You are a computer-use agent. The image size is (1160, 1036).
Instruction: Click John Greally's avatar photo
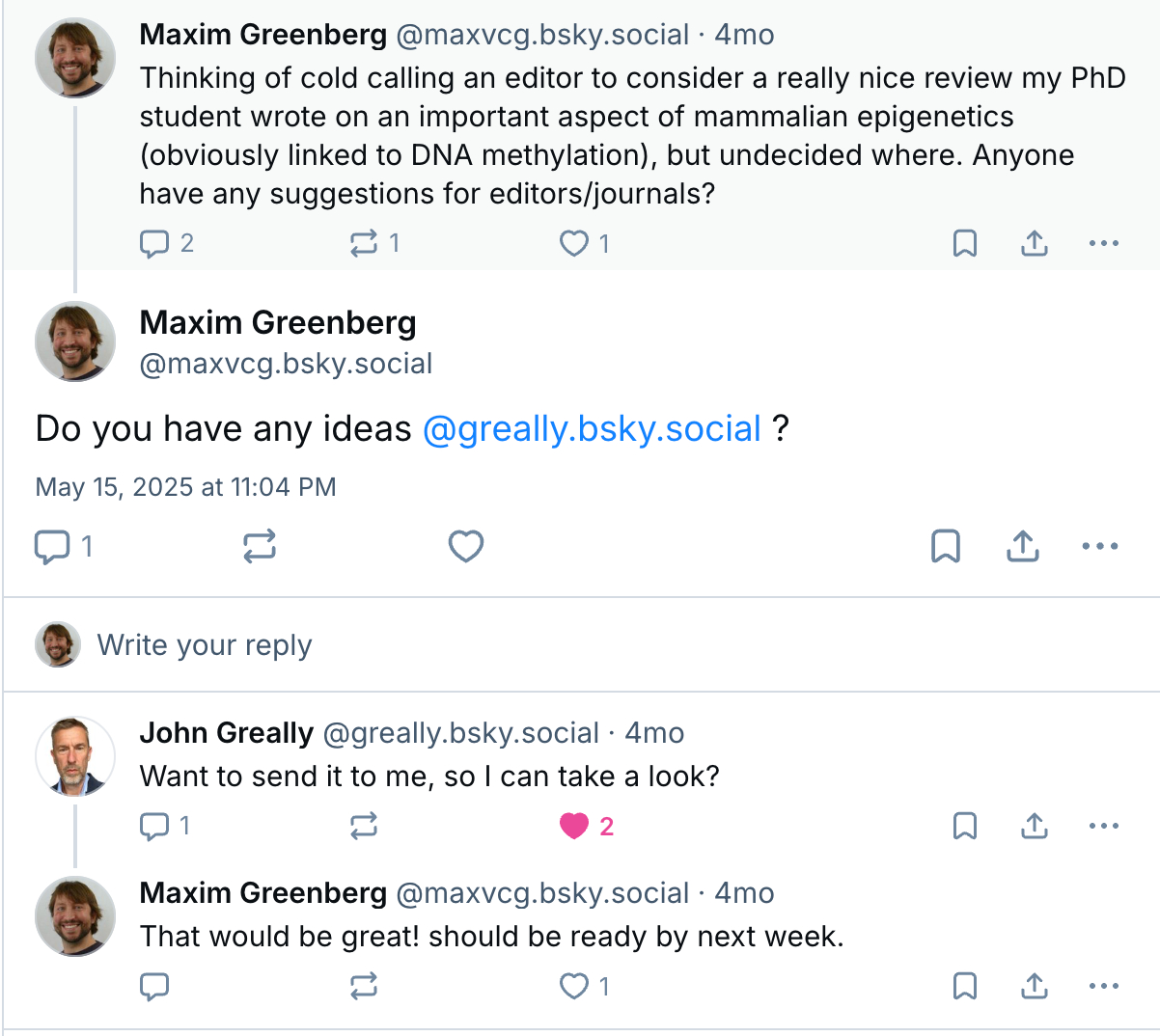coord(75,756)
